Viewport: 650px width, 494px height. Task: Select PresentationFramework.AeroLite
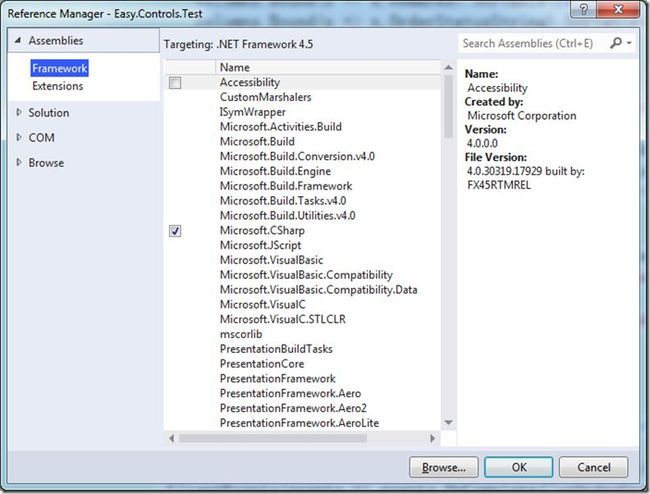click(x=299, y=423)
